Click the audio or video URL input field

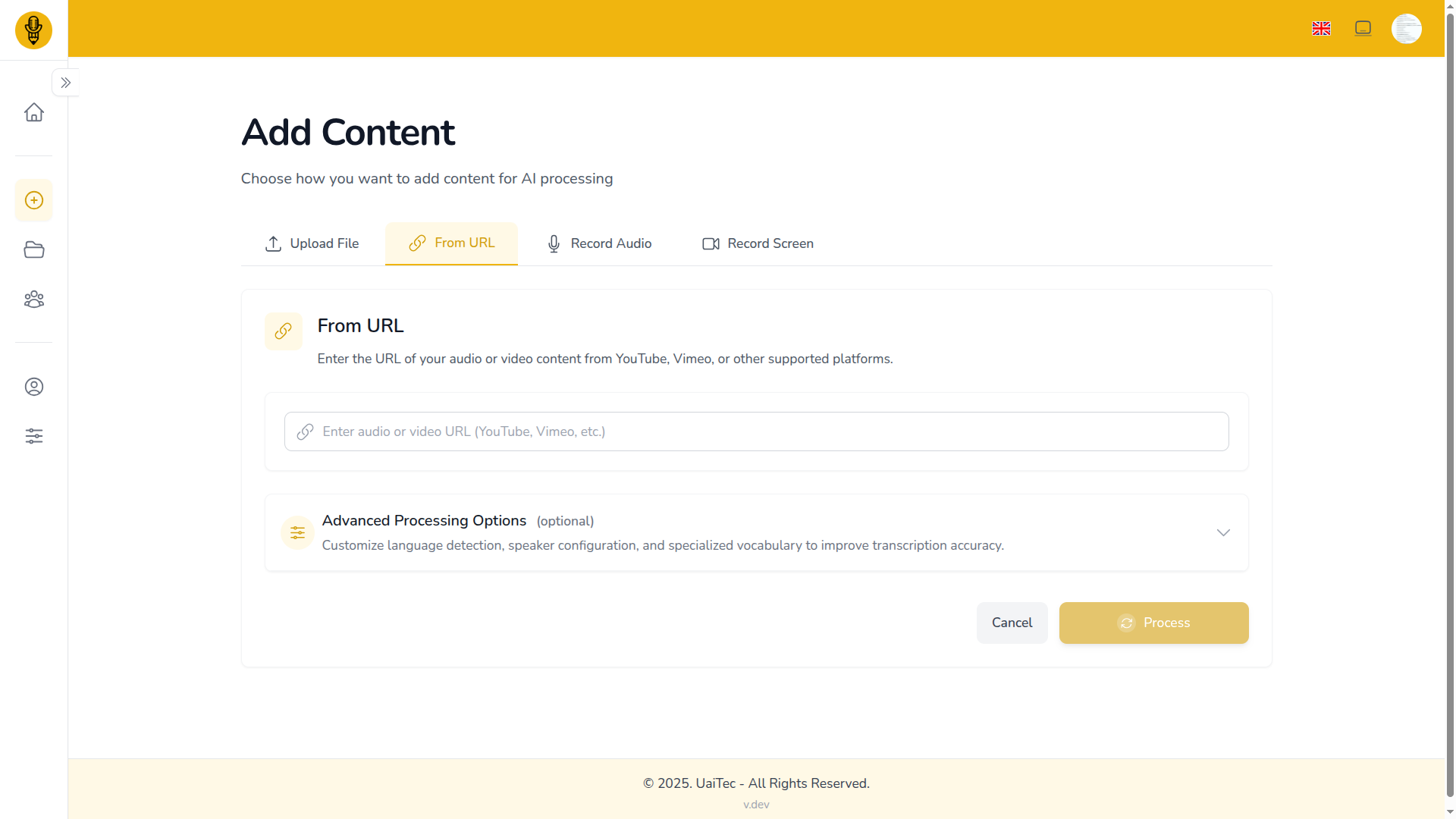(756, 431)
